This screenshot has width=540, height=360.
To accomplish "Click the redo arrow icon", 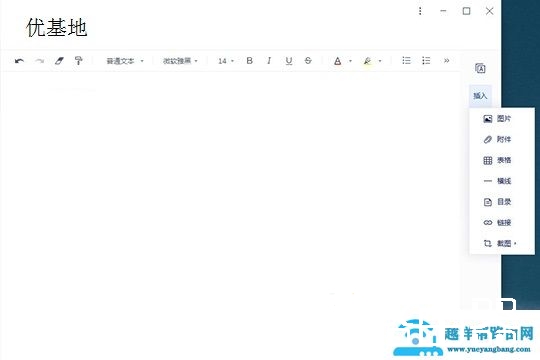I will [39, 61].
